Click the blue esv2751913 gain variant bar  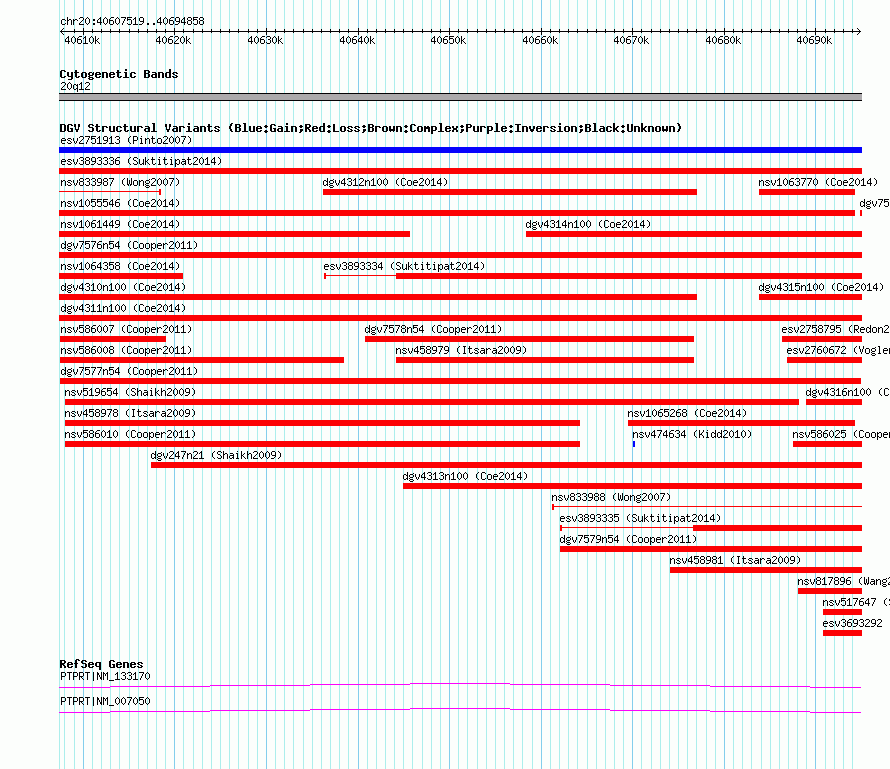click(460, 150)
